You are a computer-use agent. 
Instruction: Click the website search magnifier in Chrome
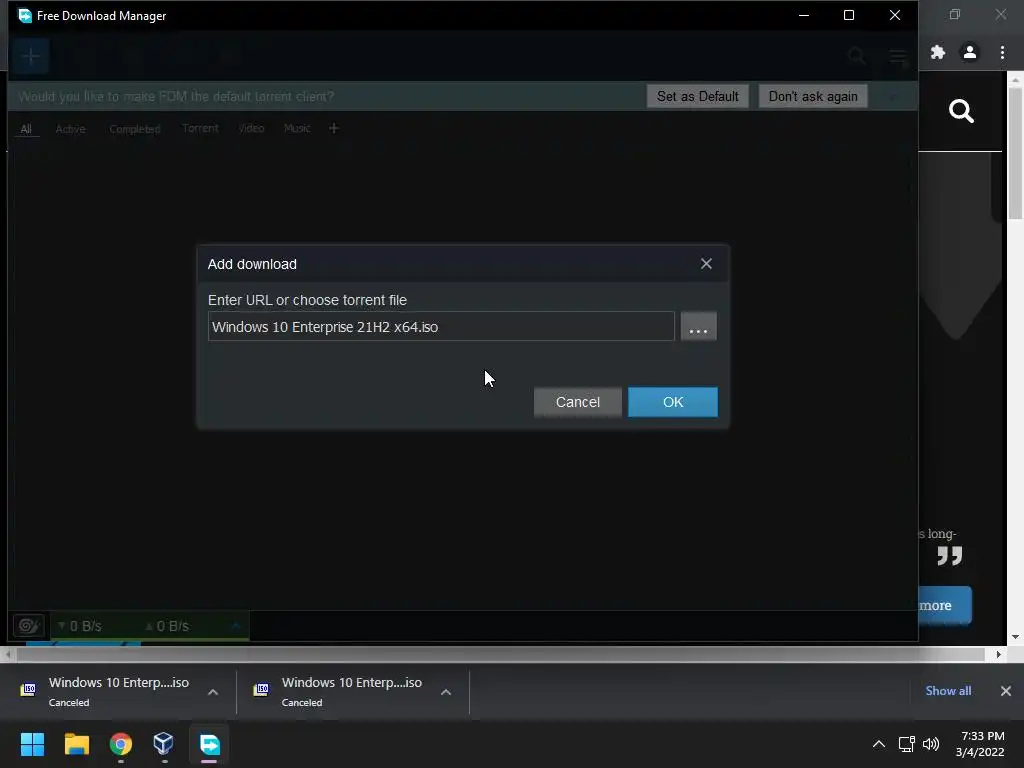(x=961, y=111)
